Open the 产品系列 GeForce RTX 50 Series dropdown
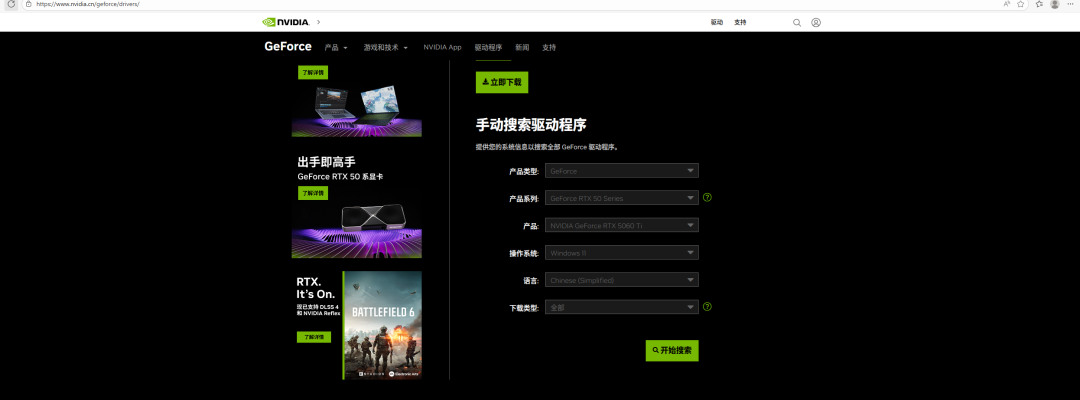 click(621, 198)
